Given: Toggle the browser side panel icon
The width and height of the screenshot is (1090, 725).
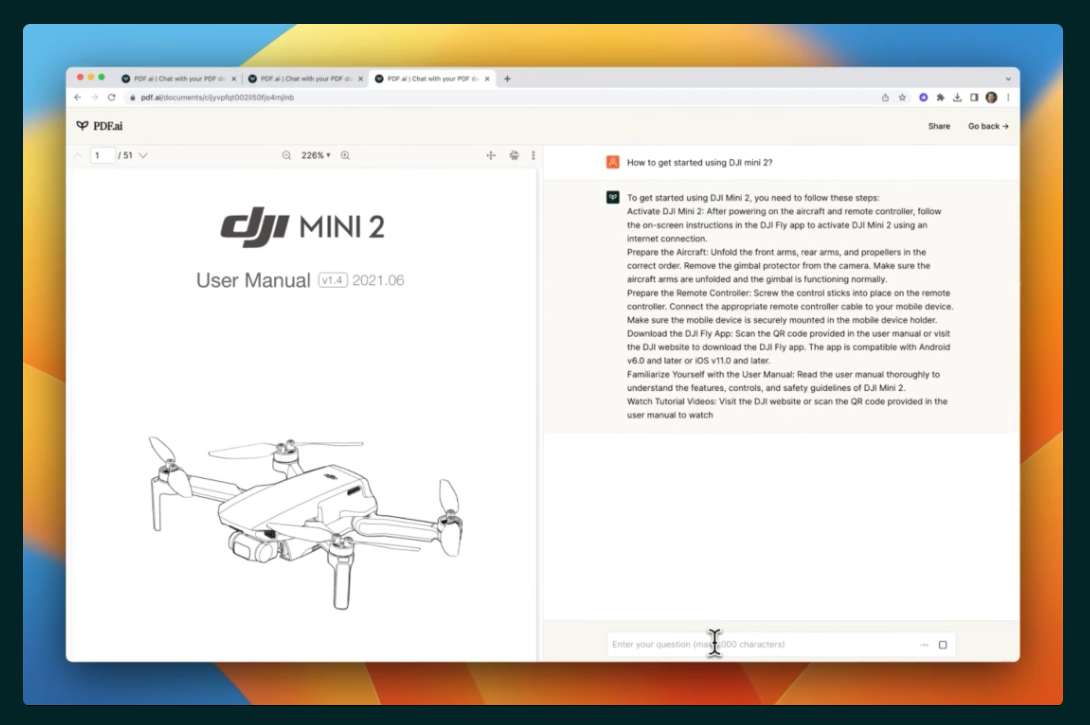Looking at the screenshot, I should pyautogui.click(x=974, y=97).
